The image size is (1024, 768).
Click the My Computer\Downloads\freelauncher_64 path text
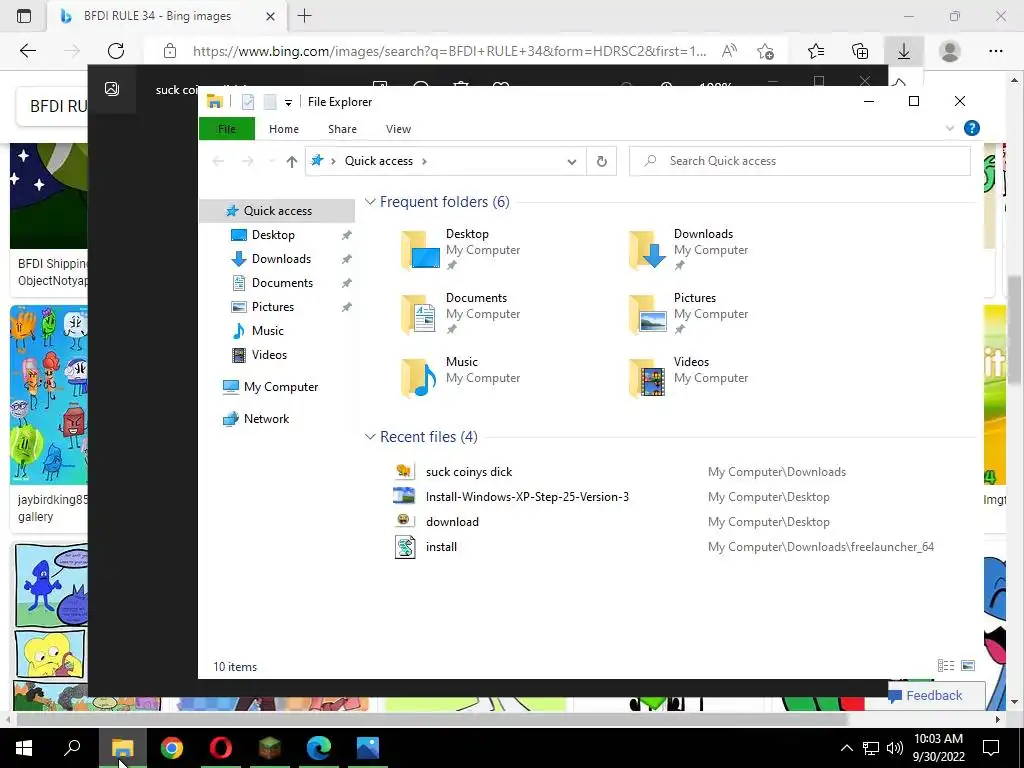point(820,547)
